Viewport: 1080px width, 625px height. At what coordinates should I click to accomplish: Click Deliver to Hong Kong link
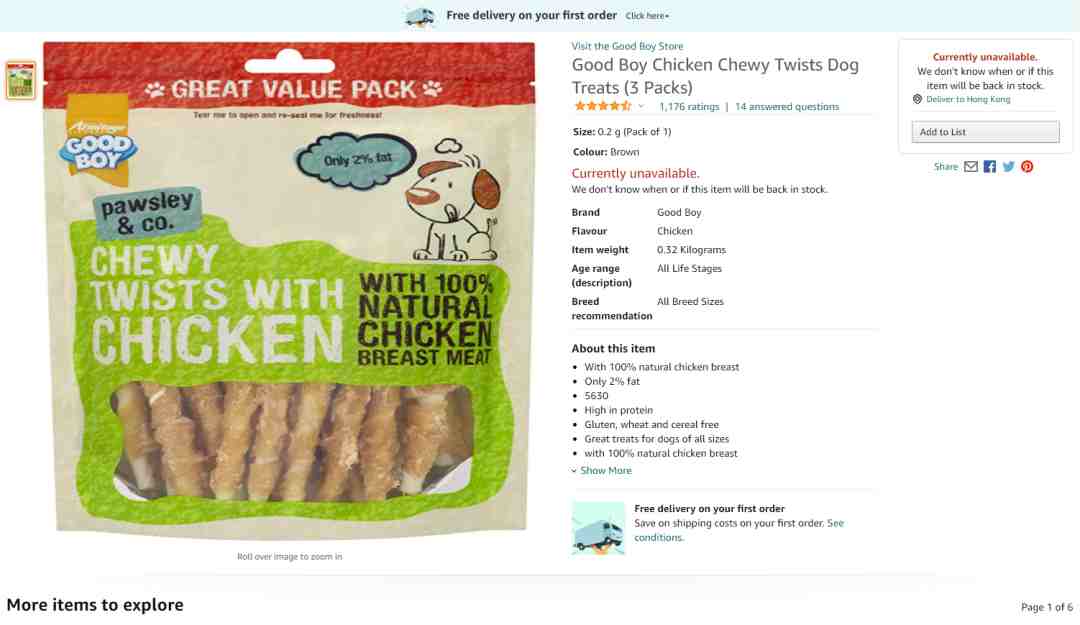(x=968, y=99)
